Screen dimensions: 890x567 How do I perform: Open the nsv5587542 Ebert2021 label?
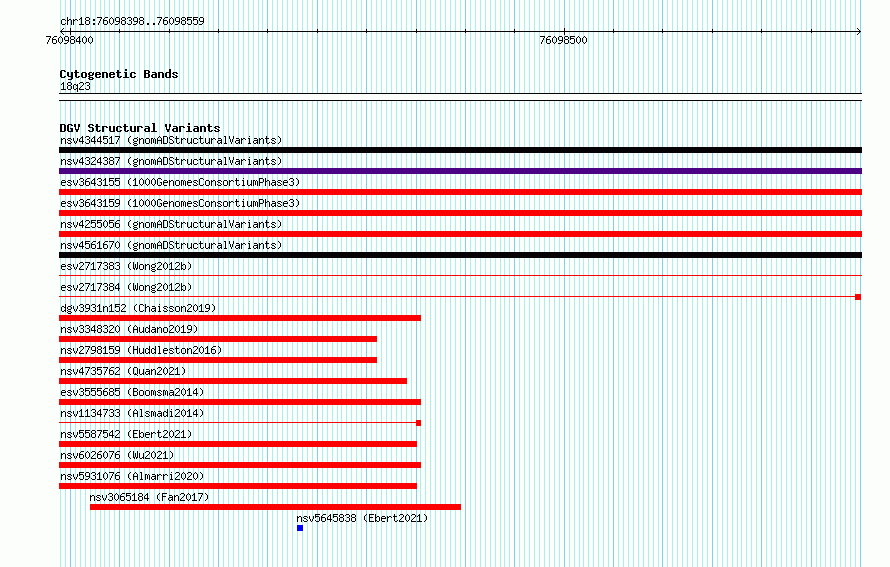click(x=126, y=434)
